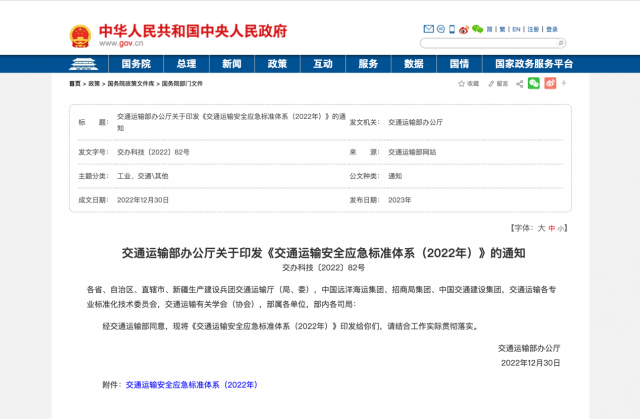
Task: Click 国务院政策文件库 breadcrumb
Action: (x=131, y=84)
